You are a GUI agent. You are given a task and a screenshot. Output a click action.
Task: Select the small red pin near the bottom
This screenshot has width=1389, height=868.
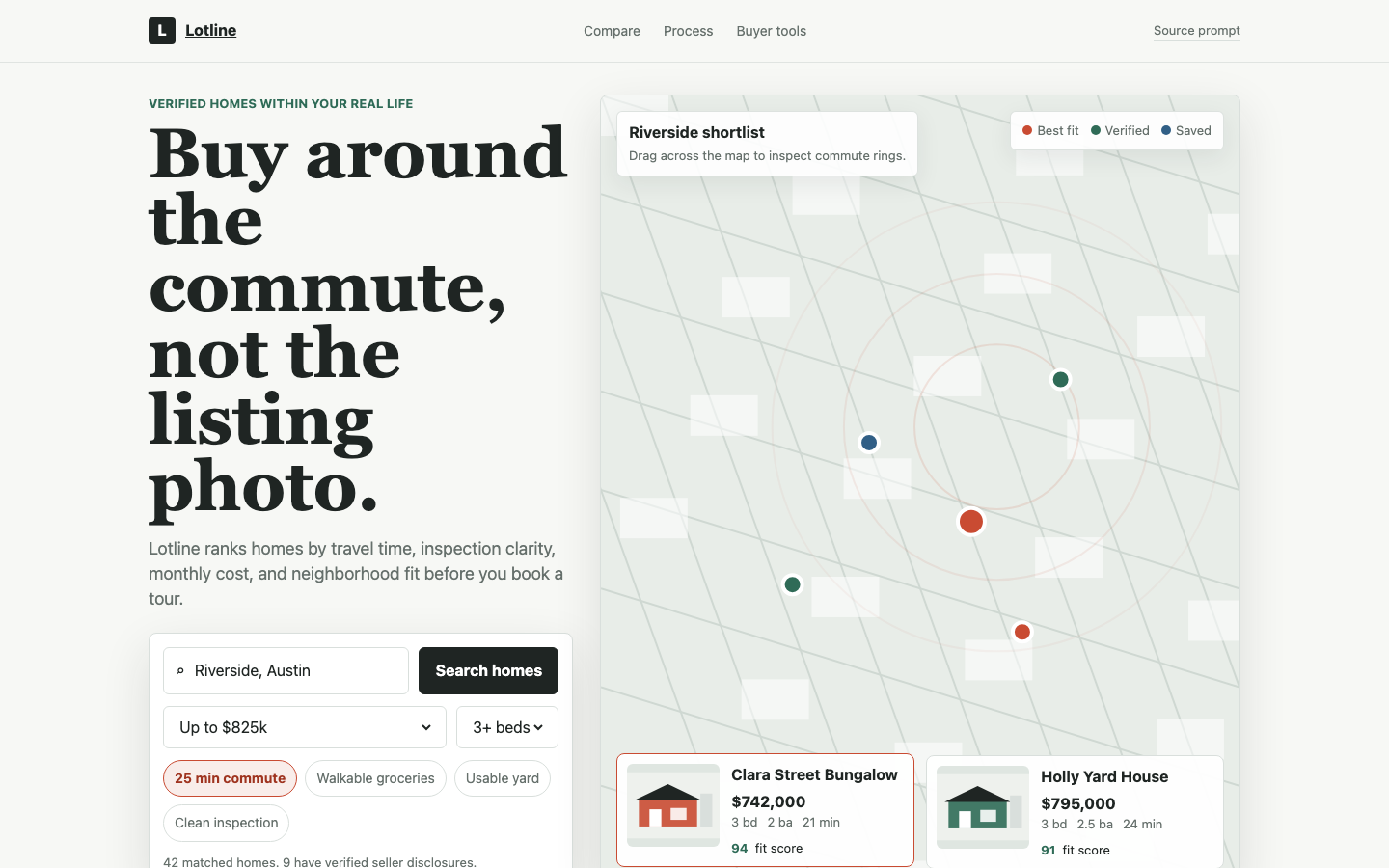pos(1022,632)
